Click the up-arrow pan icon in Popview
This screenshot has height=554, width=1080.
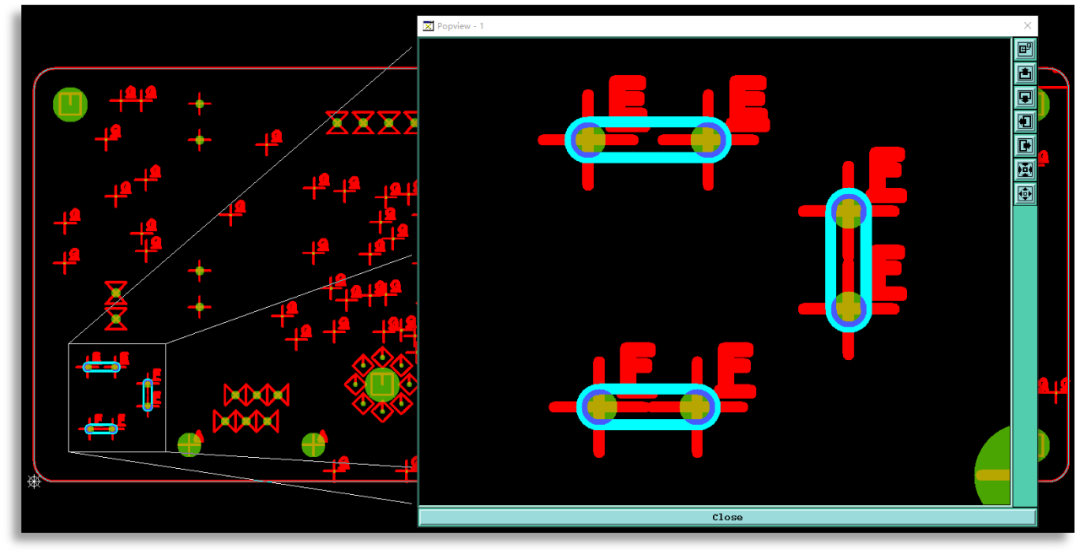tap(1024, 73)
